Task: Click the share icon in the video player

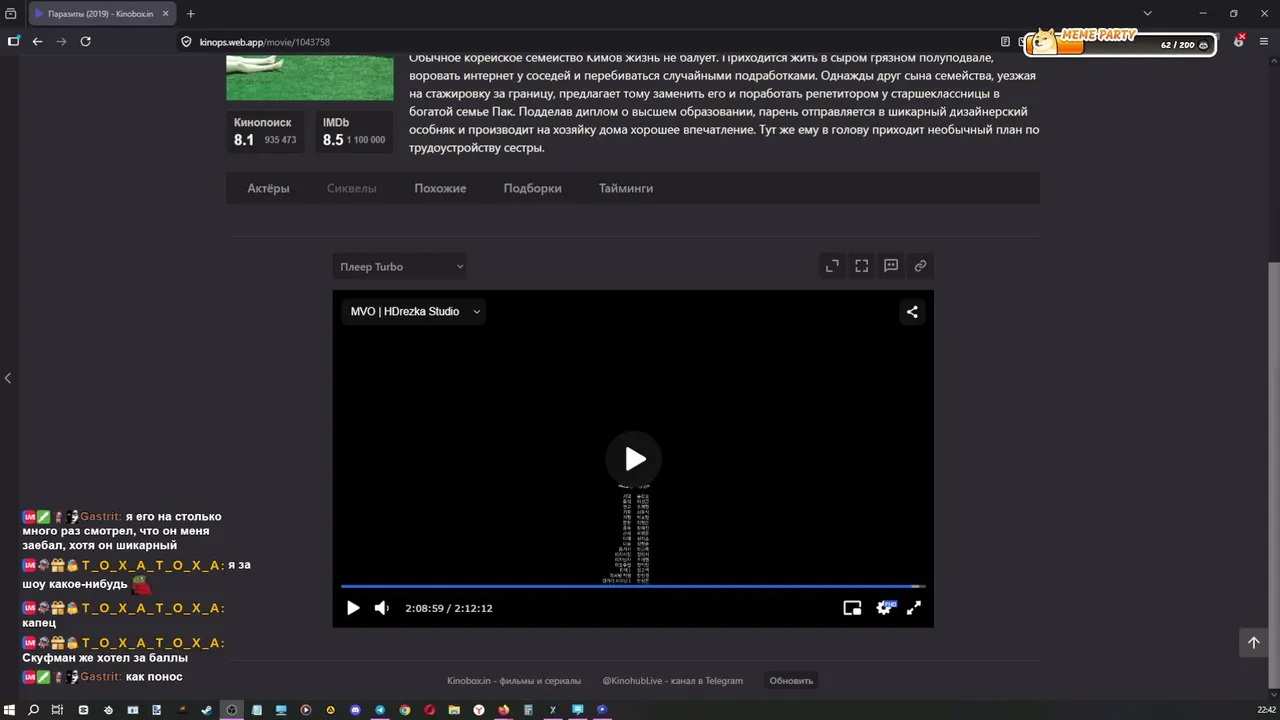Action: point(912,312)
